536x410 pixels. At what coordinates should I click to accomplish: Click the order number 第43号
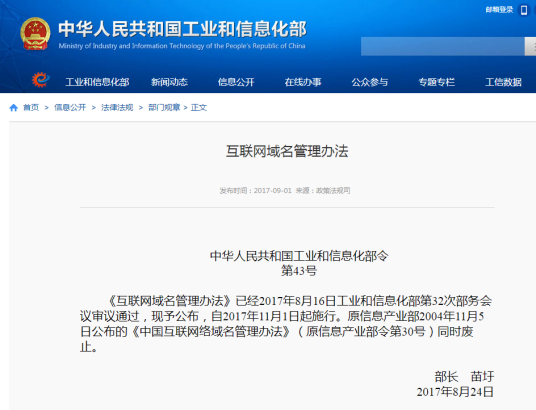[299, 270]
